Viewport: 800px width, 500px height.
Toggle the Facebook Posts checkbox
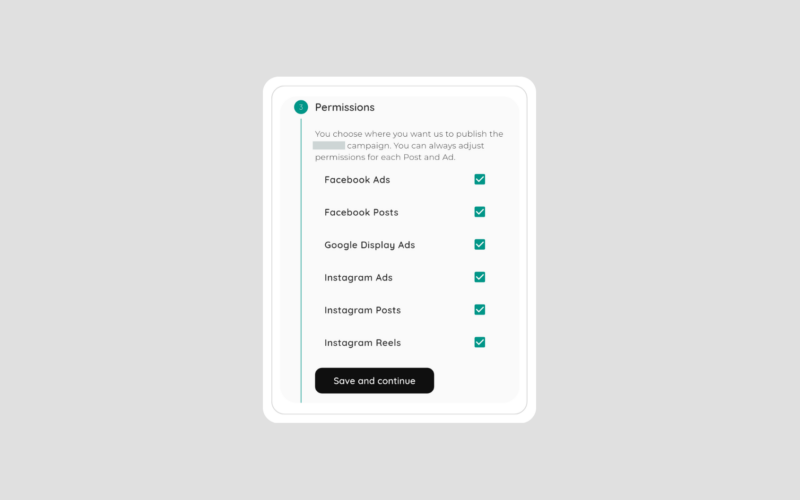[x=480, y=212]
